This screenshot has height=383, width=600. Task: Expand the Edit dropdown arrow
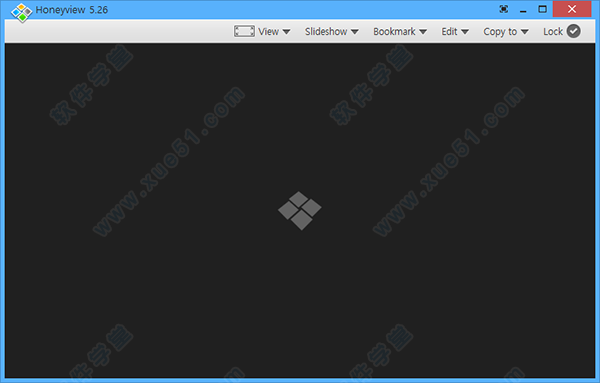point(465,32)
